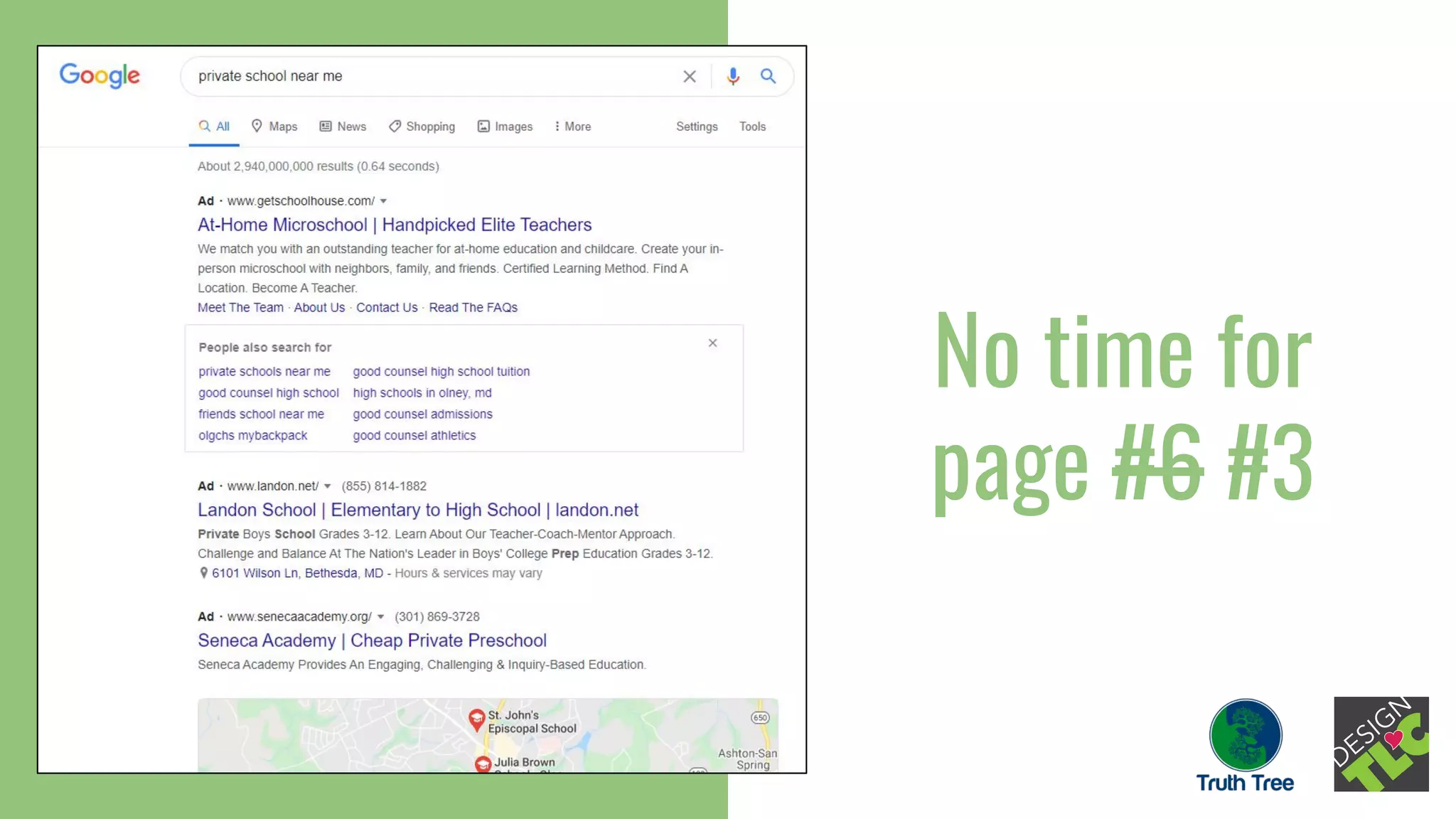Image resolution: width=1456 pixels, height=819 pixels.
Task: Click the Google logo
Action: pyautogui.click(x=100, y=75)
